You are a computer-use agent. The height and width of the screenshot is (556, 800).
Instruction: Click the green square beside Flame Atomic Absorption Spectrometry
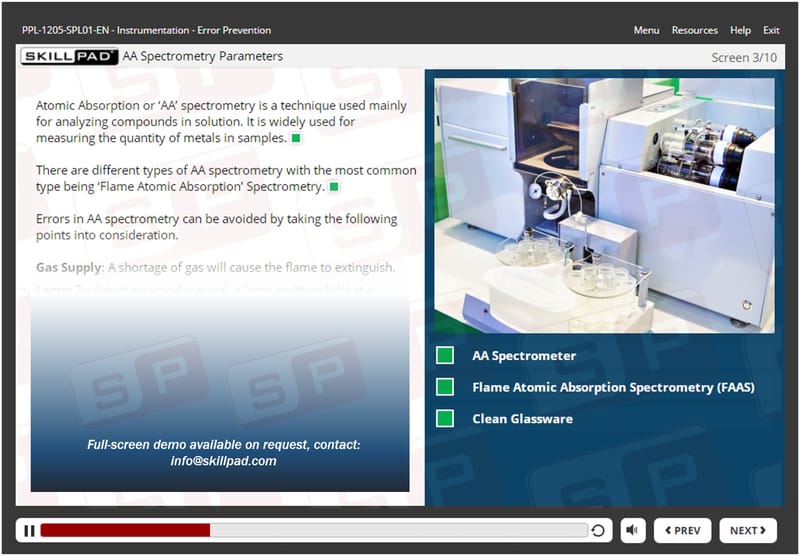445,387
